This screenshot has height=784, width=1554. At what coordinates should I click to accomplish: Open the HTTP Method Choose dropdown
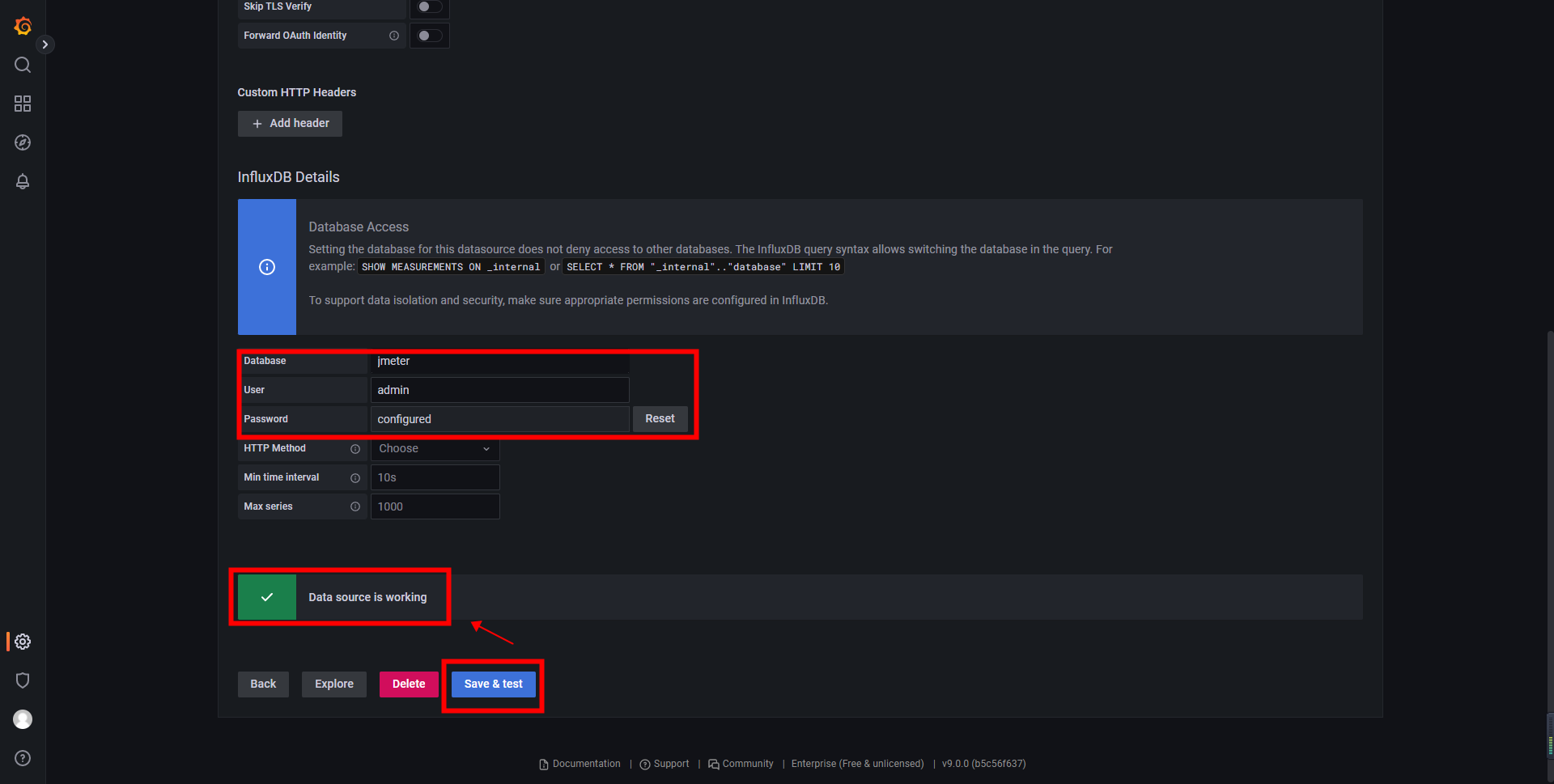pyautogui.click(x=435, y=448)
